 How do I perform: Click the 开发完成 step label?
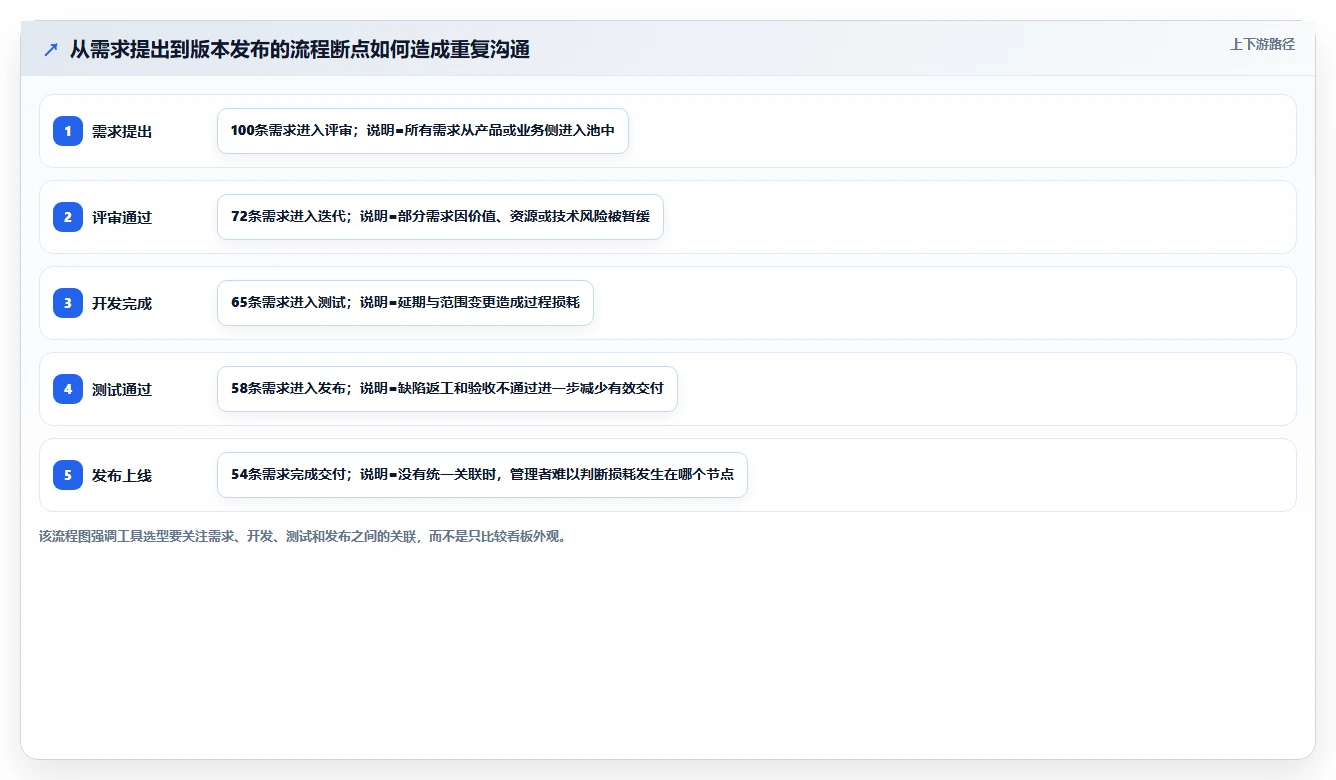pyautogui.click(x=122, y=303)
